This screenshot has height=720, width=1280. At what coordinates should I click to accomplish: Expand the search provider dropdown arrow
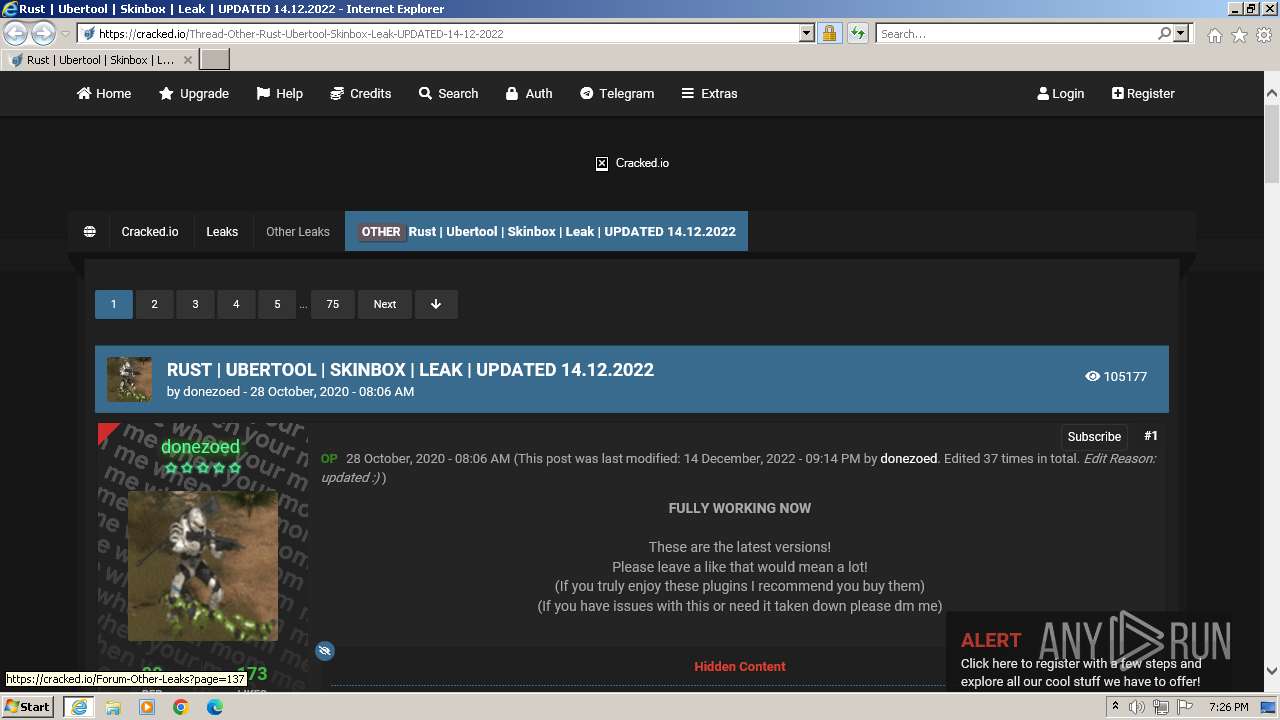tap(1181, 33)
